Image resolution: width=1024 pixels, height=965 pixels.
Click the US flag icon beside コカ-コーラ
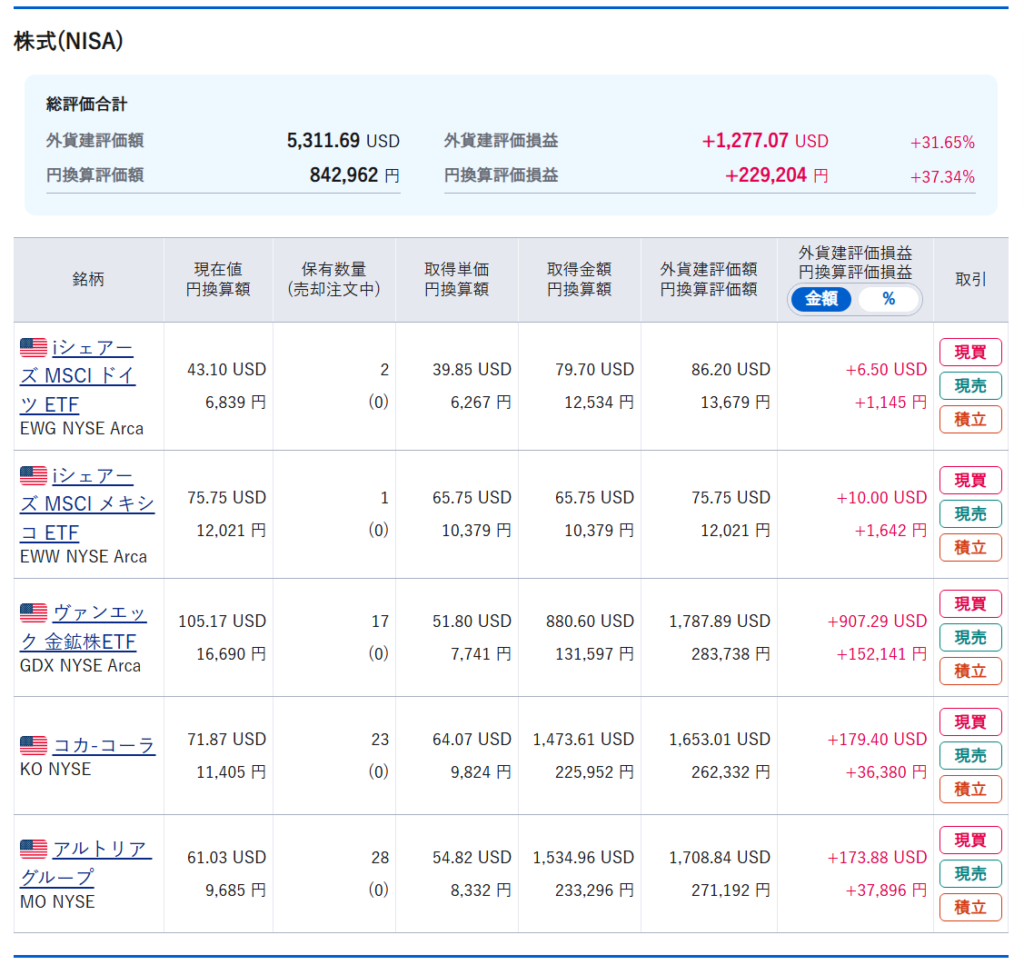[33, 746]
